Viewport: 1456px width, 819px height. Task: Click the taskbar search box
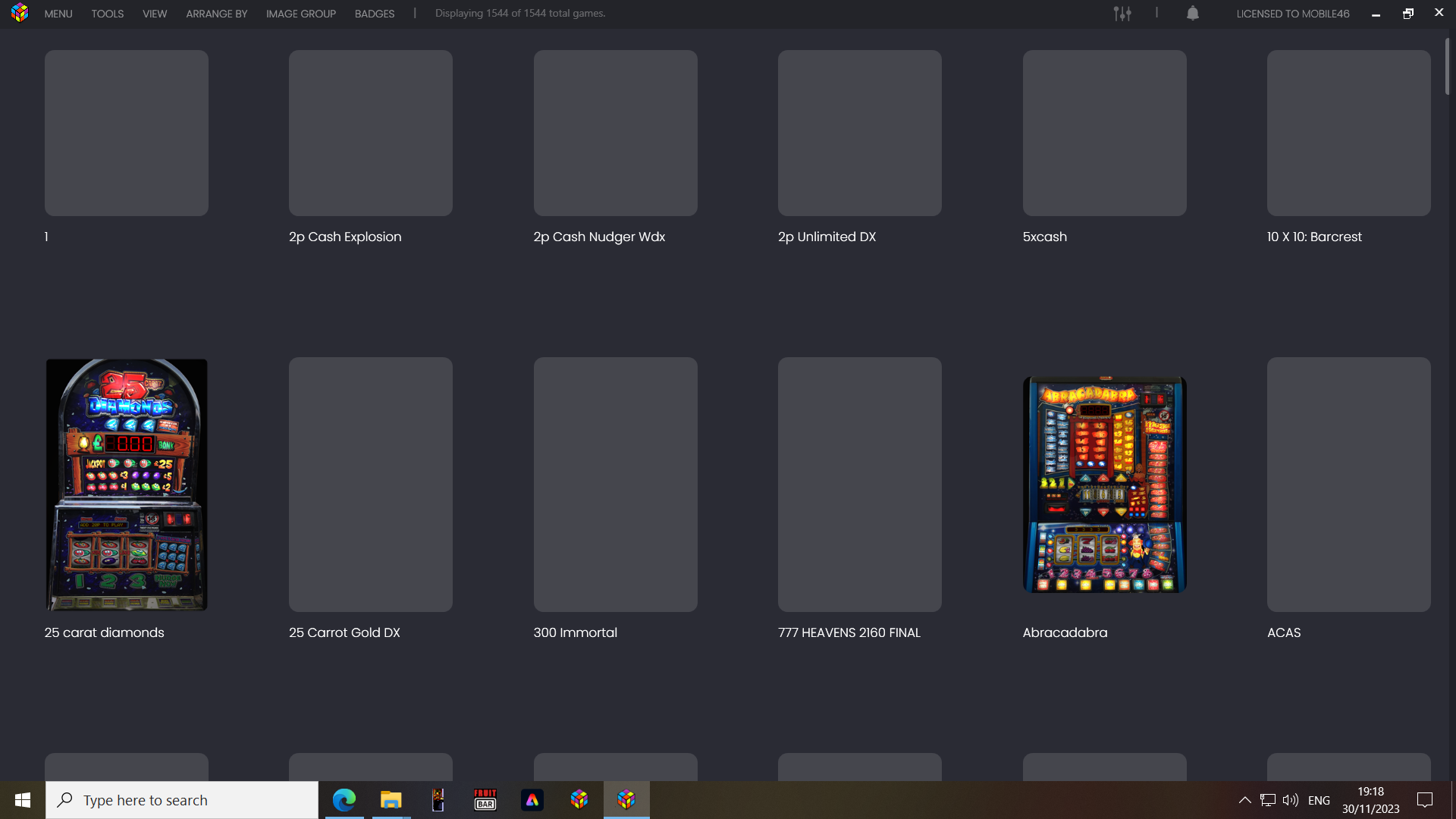click(182, 800)
